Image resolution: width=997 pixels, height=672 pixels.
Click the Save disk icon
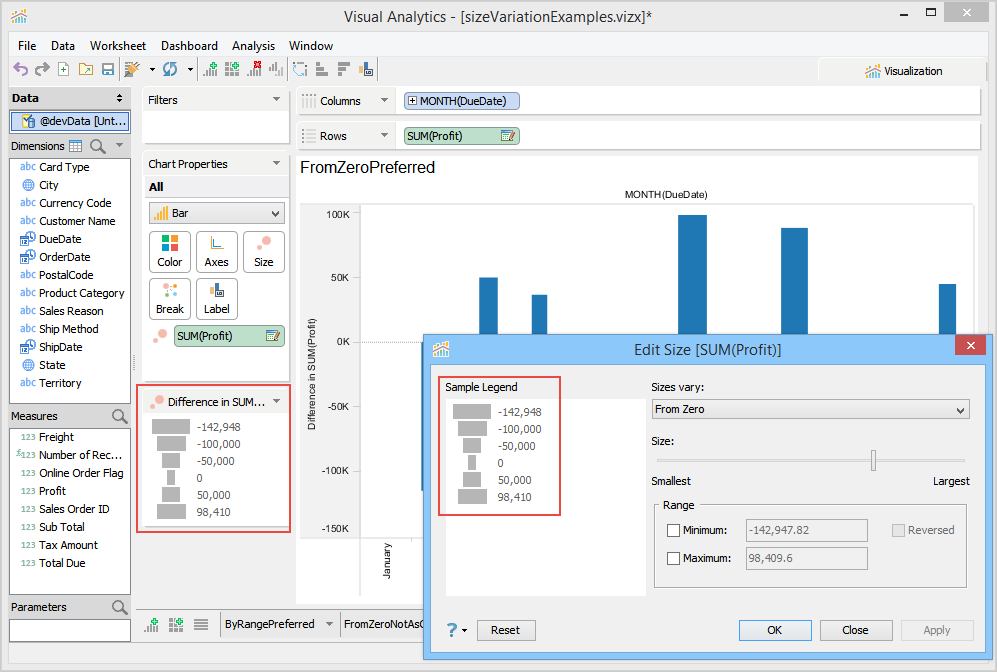107,69
